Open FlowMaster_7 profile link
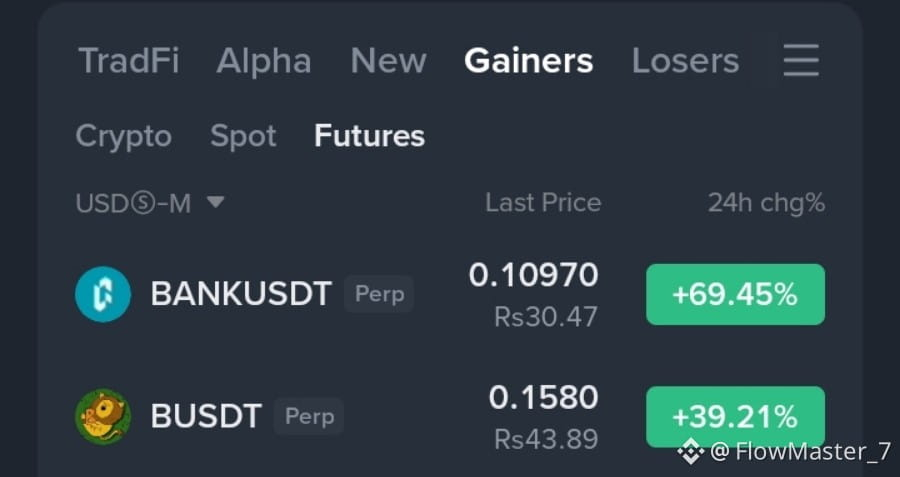The height and width of the screenshot is (477, 900). pyautogui.click(x=801, y=452)
